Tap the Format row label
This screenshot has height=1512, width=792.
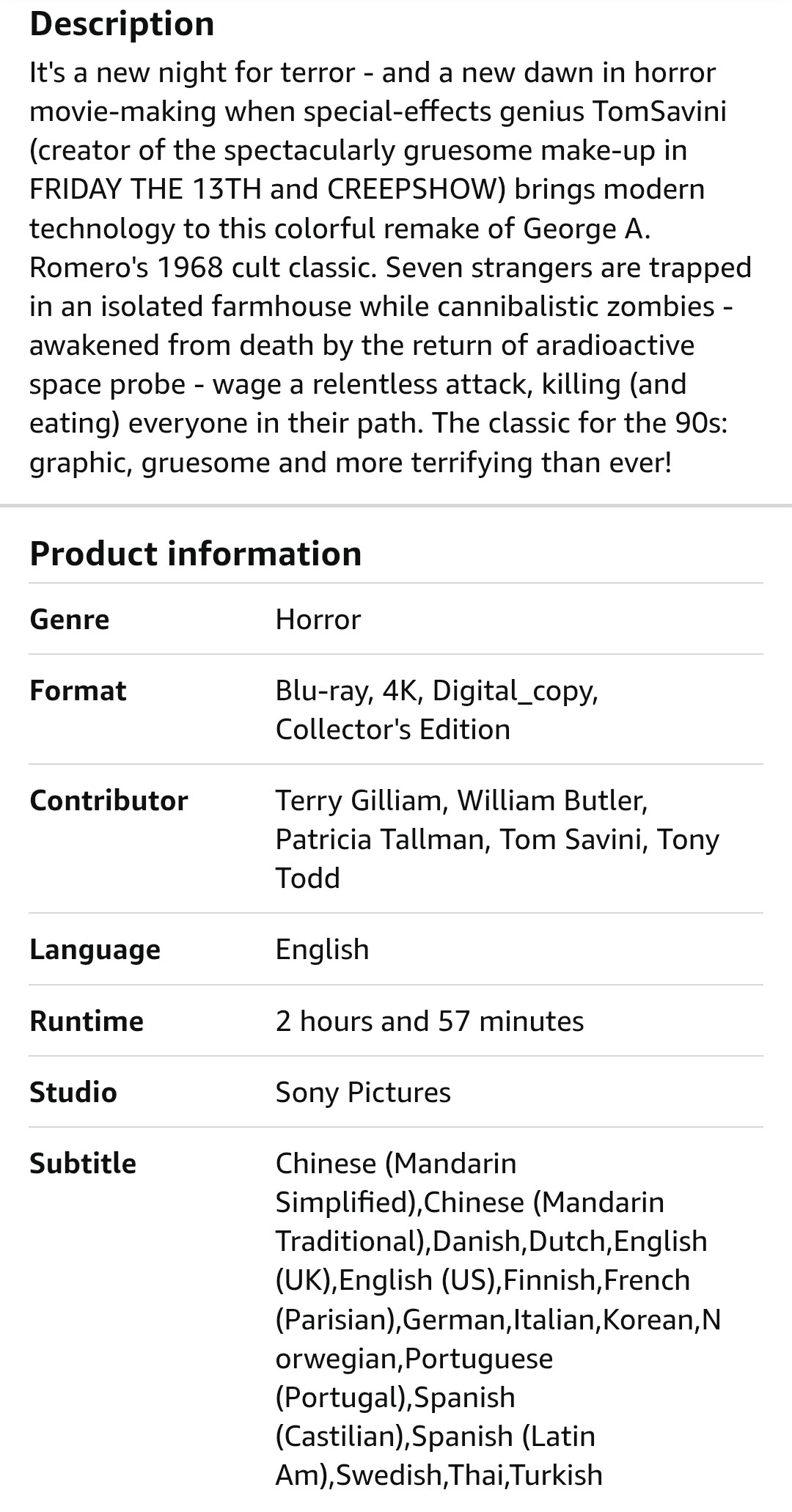pyautogui.click(x=78, y=691)
